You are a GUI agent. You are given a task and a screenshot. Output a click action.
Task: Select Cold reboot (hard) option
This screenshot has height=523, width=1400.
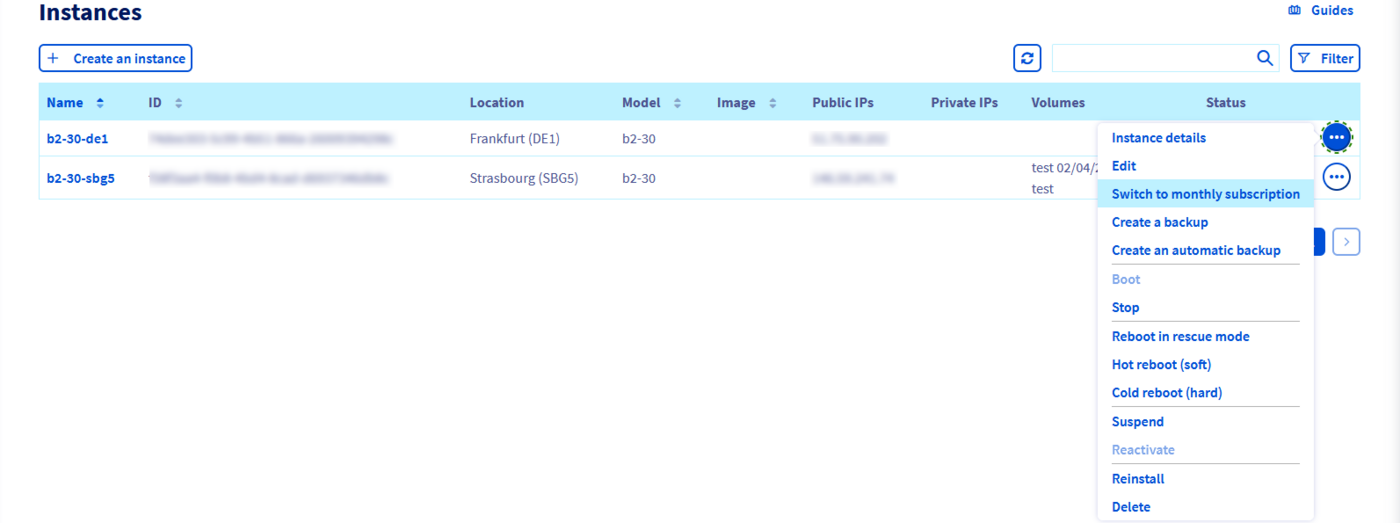point(1166,392)
